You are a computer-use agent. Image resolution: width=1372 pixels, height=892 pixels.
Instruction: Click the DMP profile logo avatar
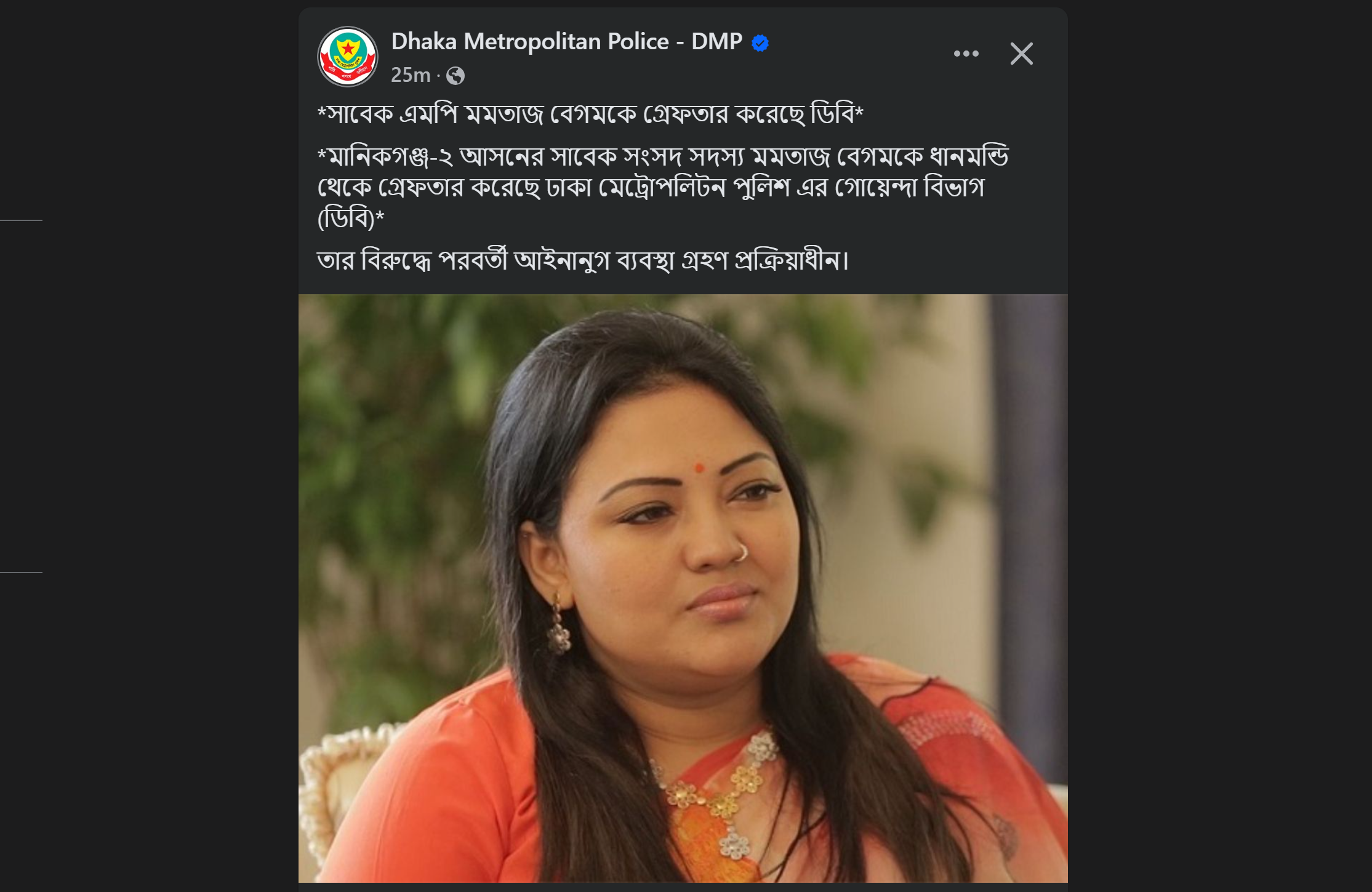(348, 56)
